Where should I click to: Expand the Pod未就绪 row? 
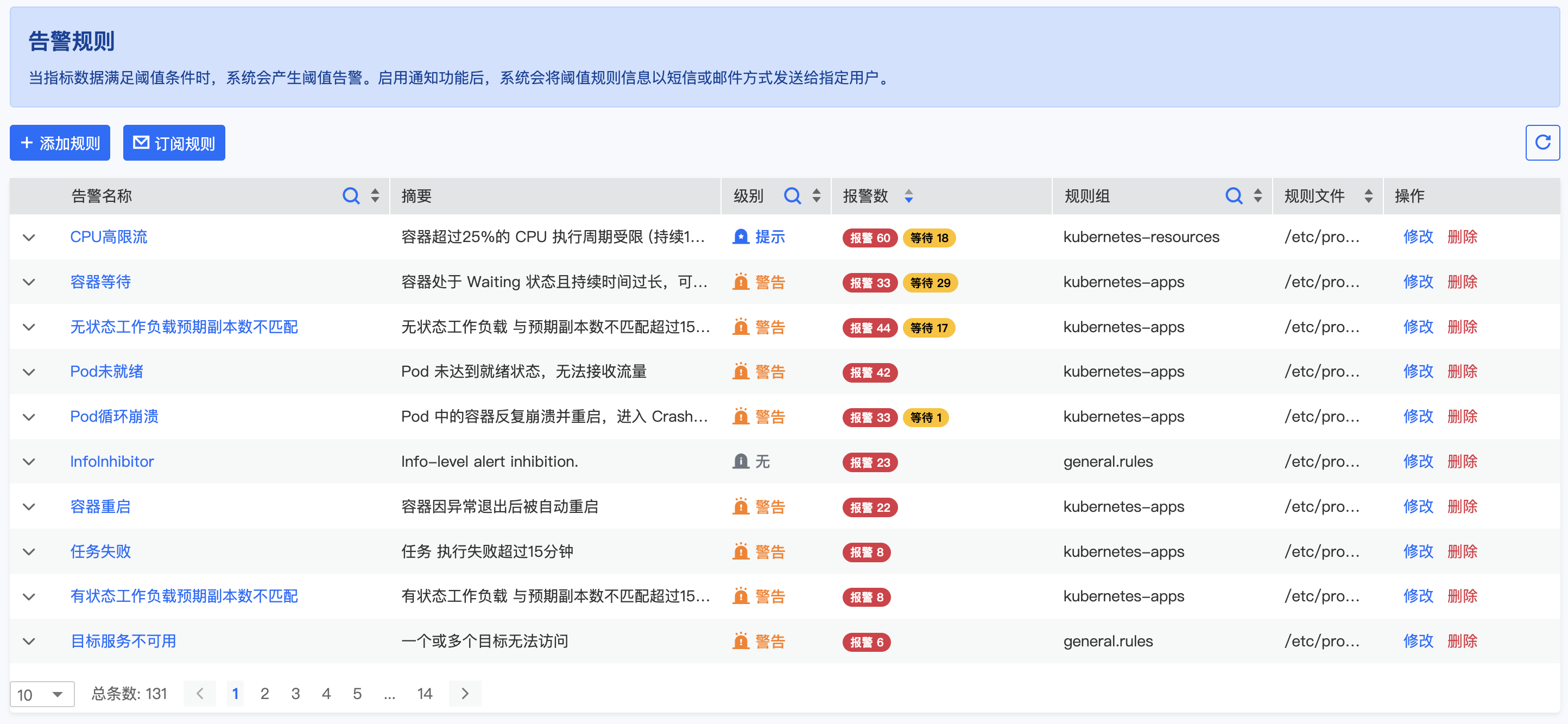click(x=29, y=372)
